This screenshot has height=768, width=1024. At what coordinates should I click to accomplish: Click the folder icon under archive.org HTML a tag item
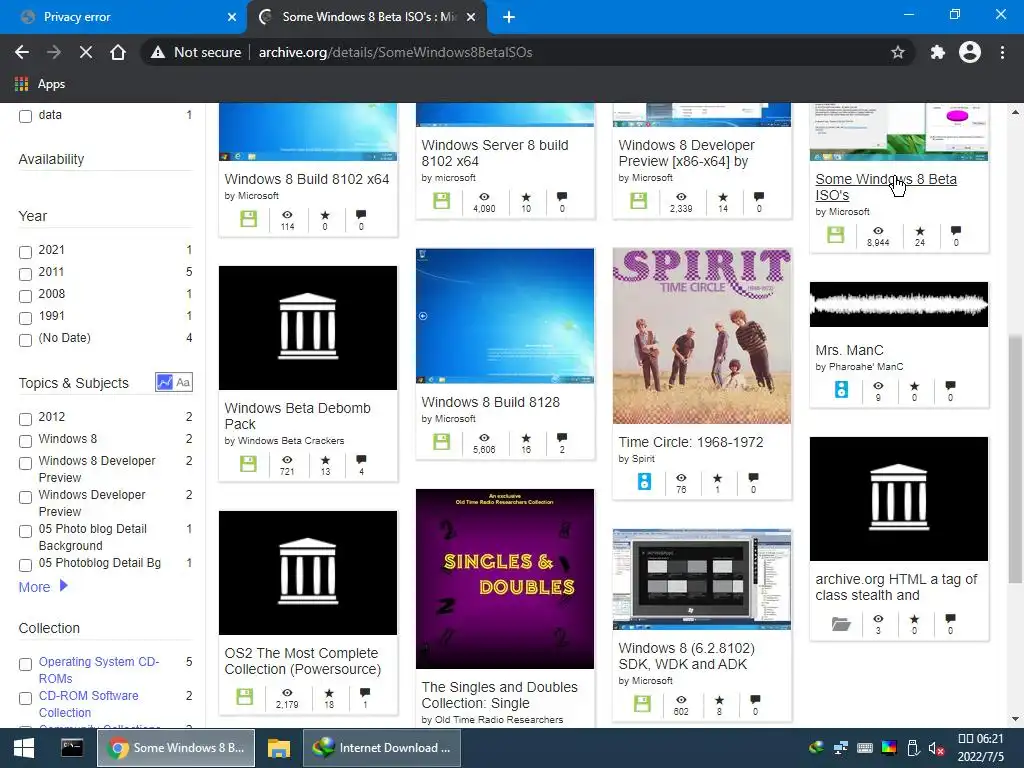[841, 624]
